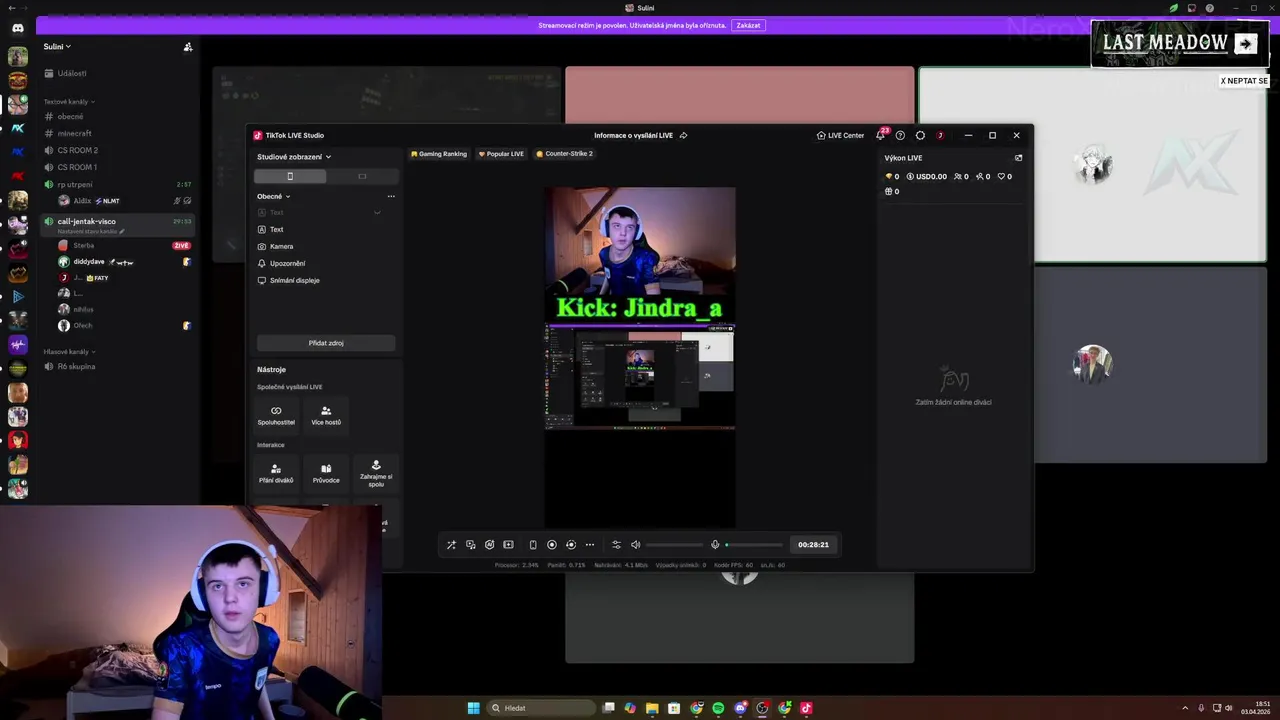Click user Sterba with ŽIVĚ badge
This screenshot has height=720, width=1280.
point(124,245)
